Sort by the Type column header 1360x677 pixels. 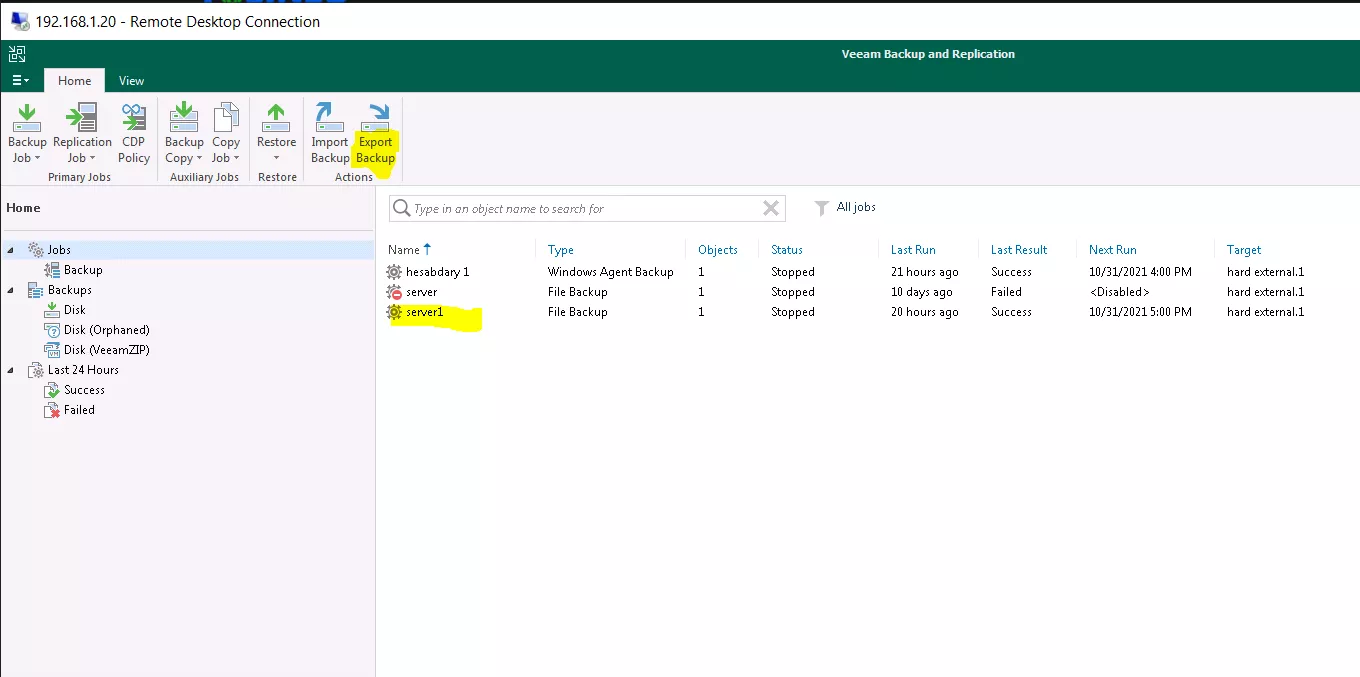click(561, 250)
